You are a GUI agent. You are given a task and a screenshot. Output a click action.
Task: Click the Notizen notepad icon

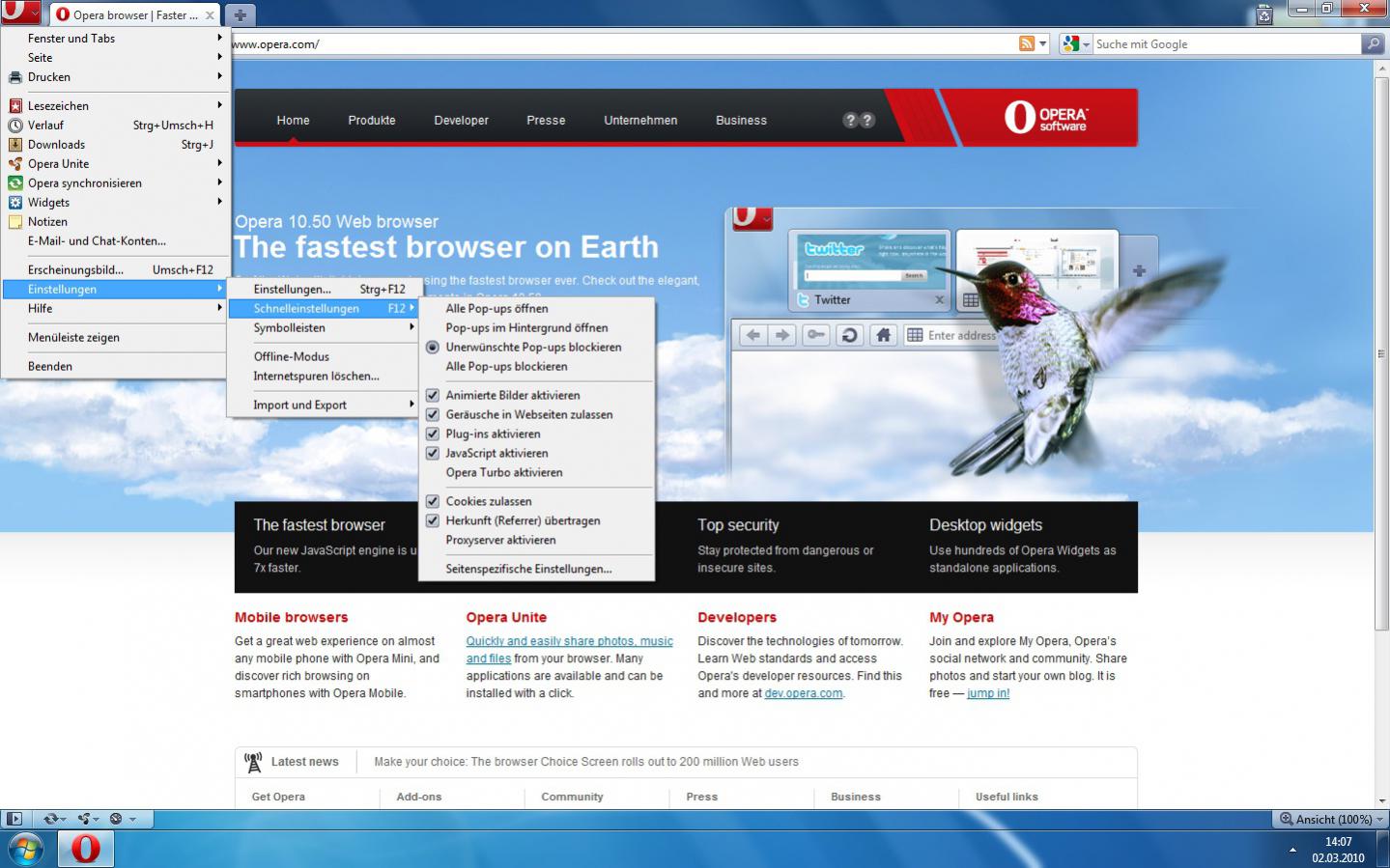click(x=14, y=222)
